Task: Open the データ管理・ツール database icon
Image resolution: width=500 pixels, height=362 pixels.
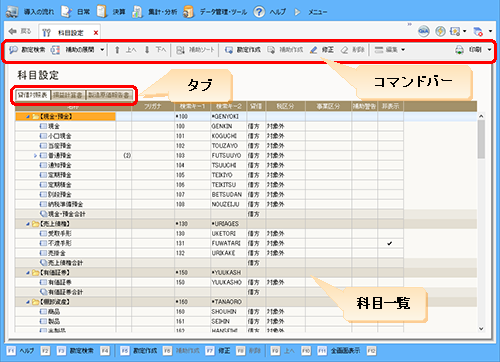Action: (x=188, y=12)
